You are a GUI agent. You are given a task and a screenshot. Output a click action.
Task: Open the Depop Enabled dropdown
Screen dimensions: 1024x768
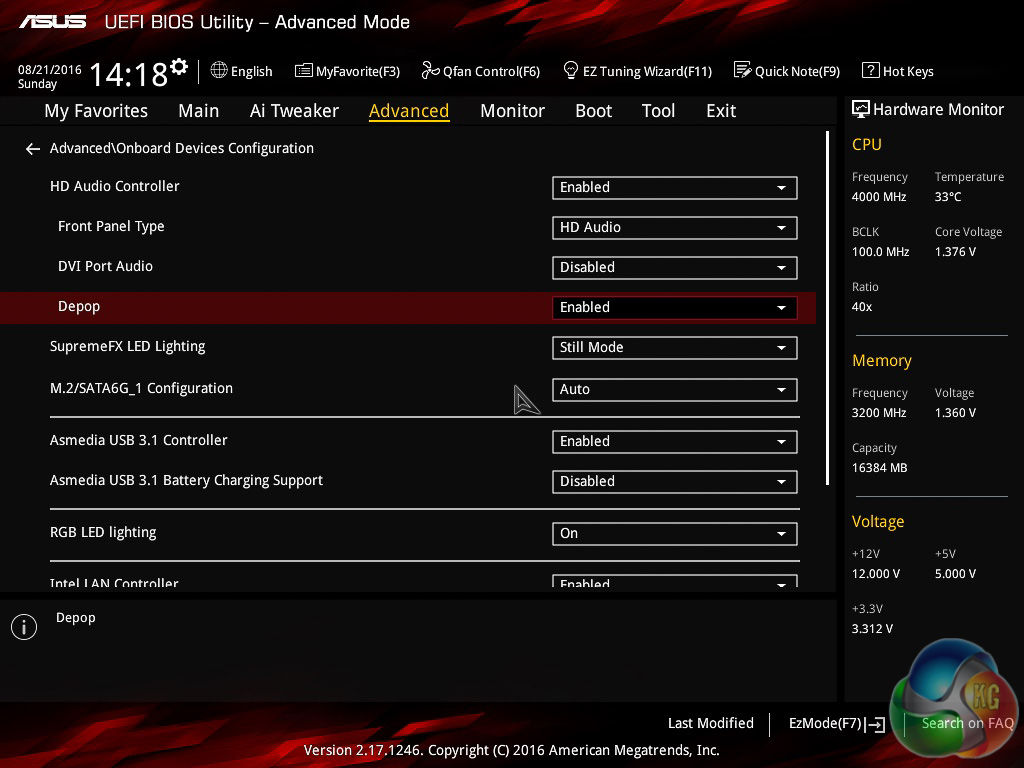pos(675,308)
